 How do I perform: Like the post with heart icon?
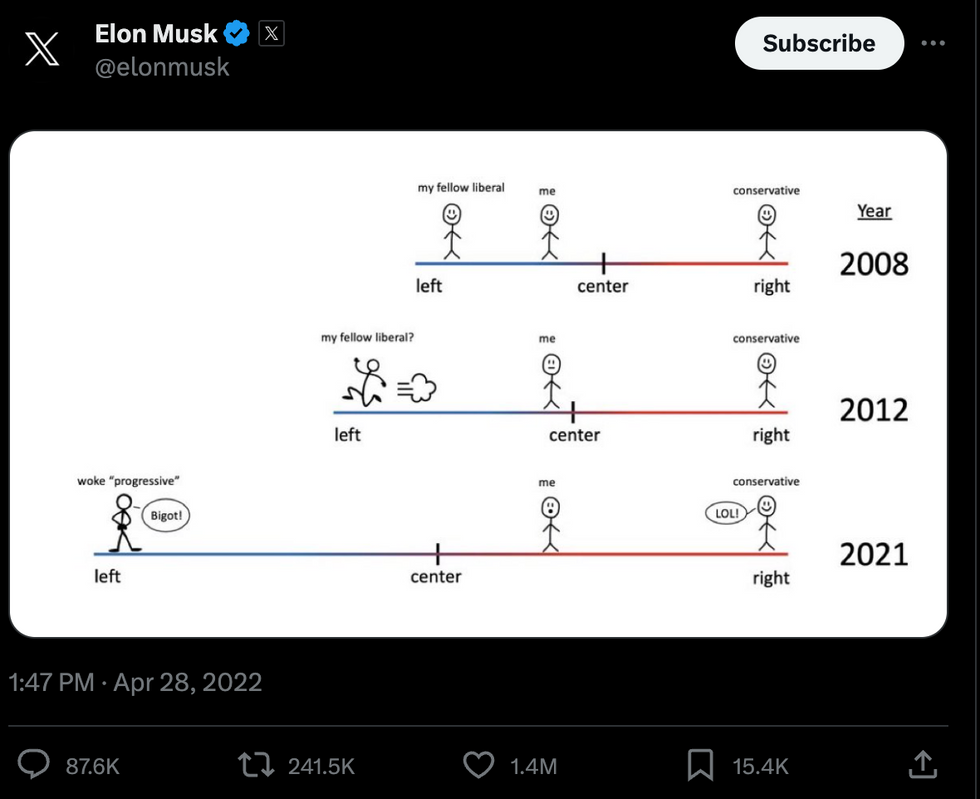pyautogui.click(x=479, y=765)
